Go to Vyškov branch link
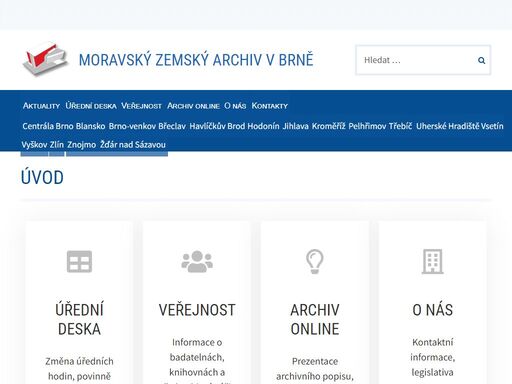The width and height of the screenshot is (512, 384). tap(34, 145)
